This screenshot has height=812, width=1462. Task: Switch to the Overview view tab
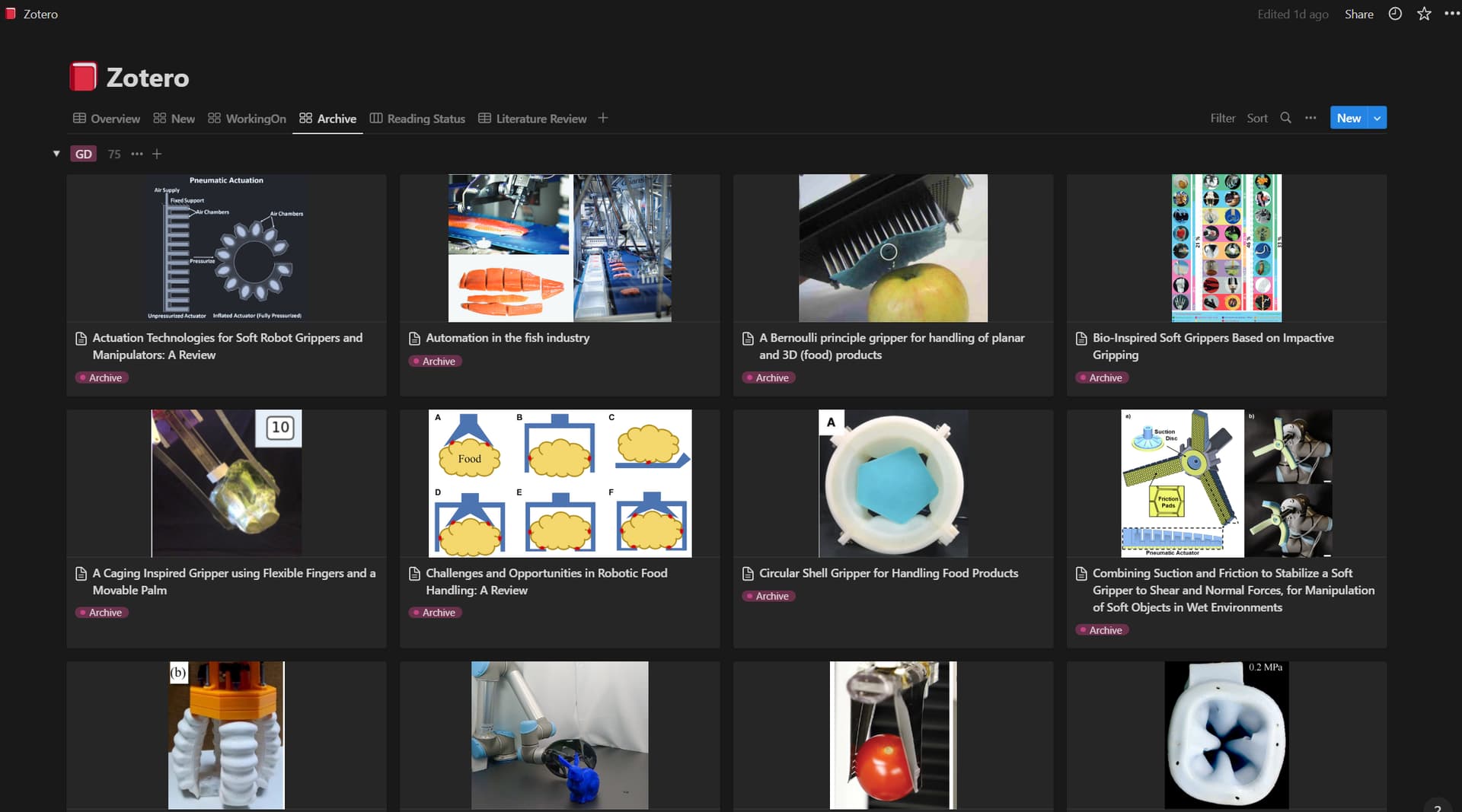(x=107, y=119)
